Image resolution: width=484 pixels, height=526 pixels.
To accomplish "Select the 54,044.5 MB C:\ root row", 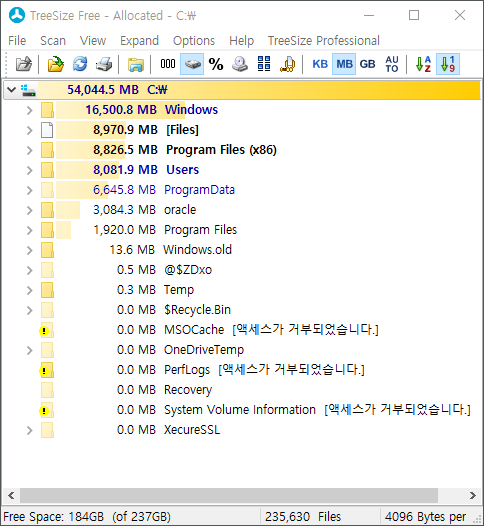I will tap(242, 90).
